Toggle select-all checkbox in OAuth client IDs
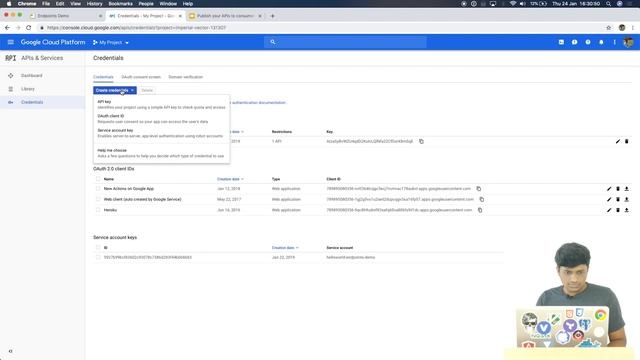The width and height of the screenshot is (640, 360). point(98,179)
